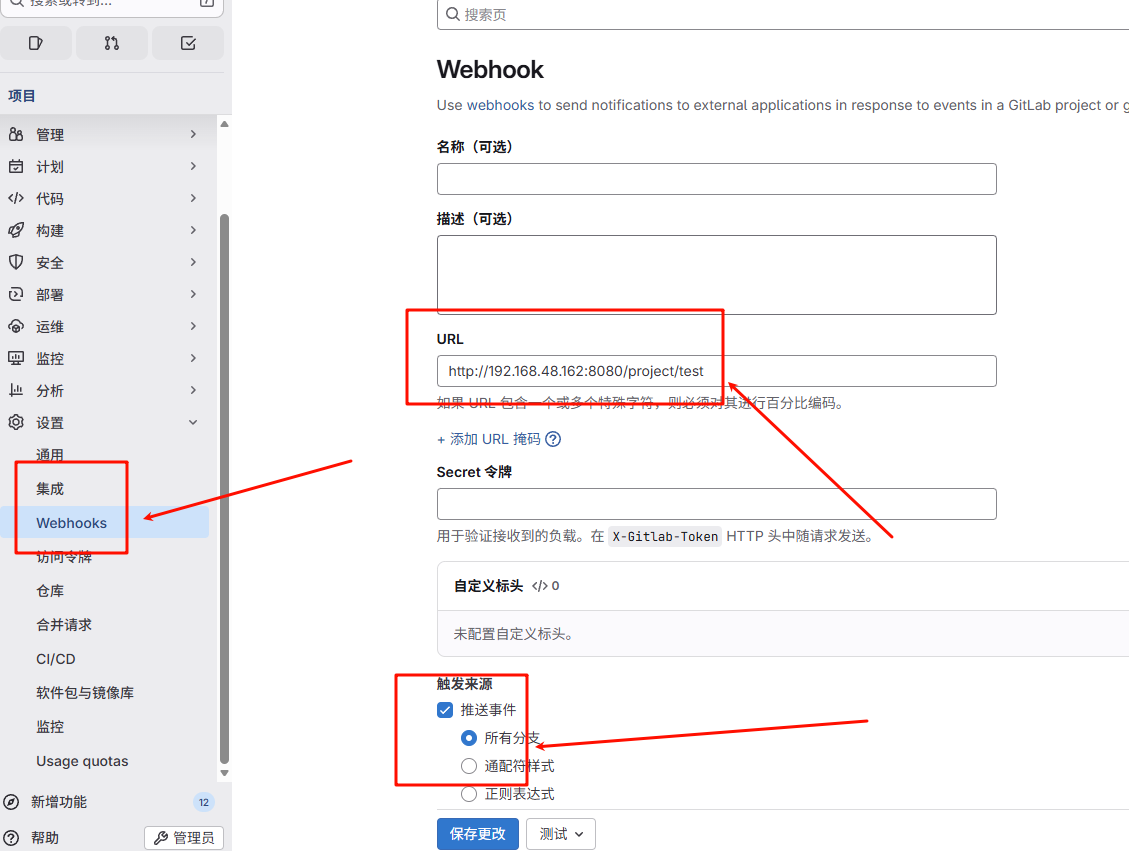
Task: Click the 帮助 question mark icon
Action: click(11, 837)
